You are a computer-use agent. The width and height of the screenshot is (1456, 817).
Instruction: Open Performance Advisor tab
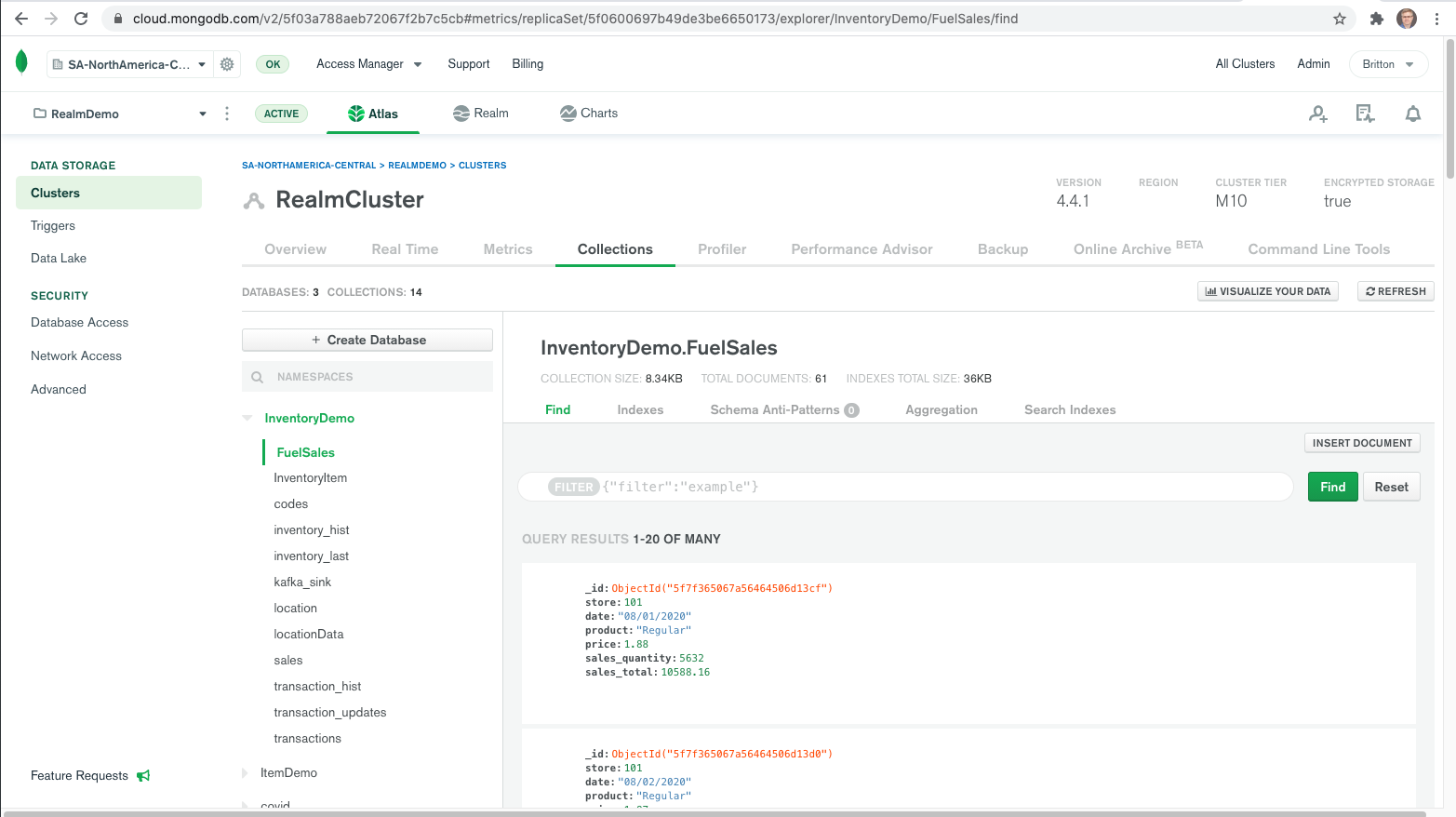(x=862, y=249)
